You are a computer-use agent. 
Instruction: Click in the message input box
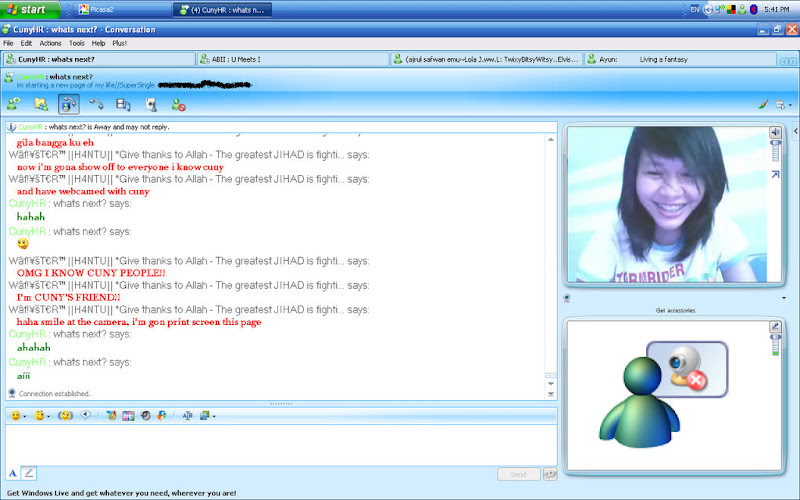[x=281, y=444]
